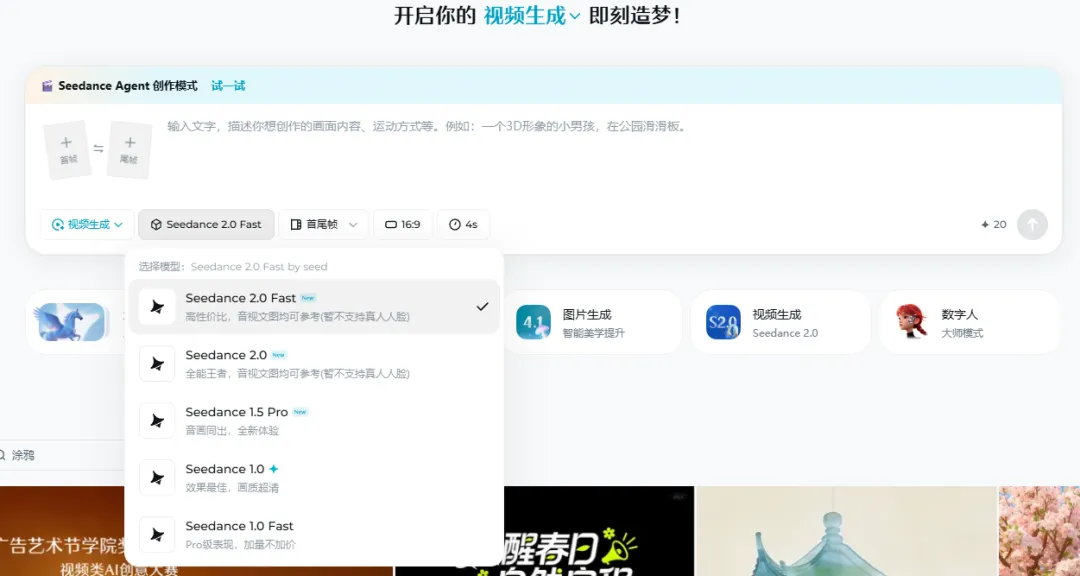Select Seedance 2.0 Fast in model list

click(x=314, y=307)
